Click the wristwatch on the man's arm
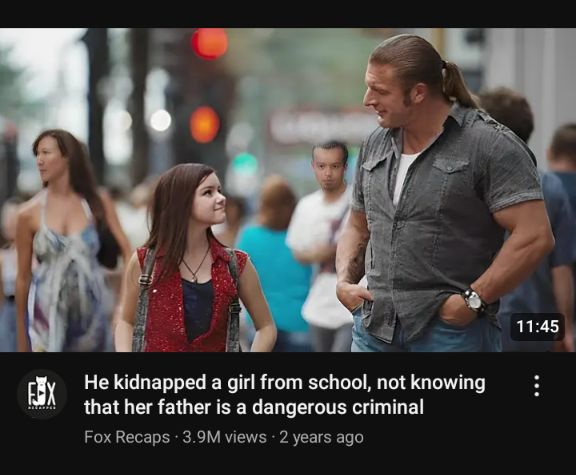 coord(475,300)
